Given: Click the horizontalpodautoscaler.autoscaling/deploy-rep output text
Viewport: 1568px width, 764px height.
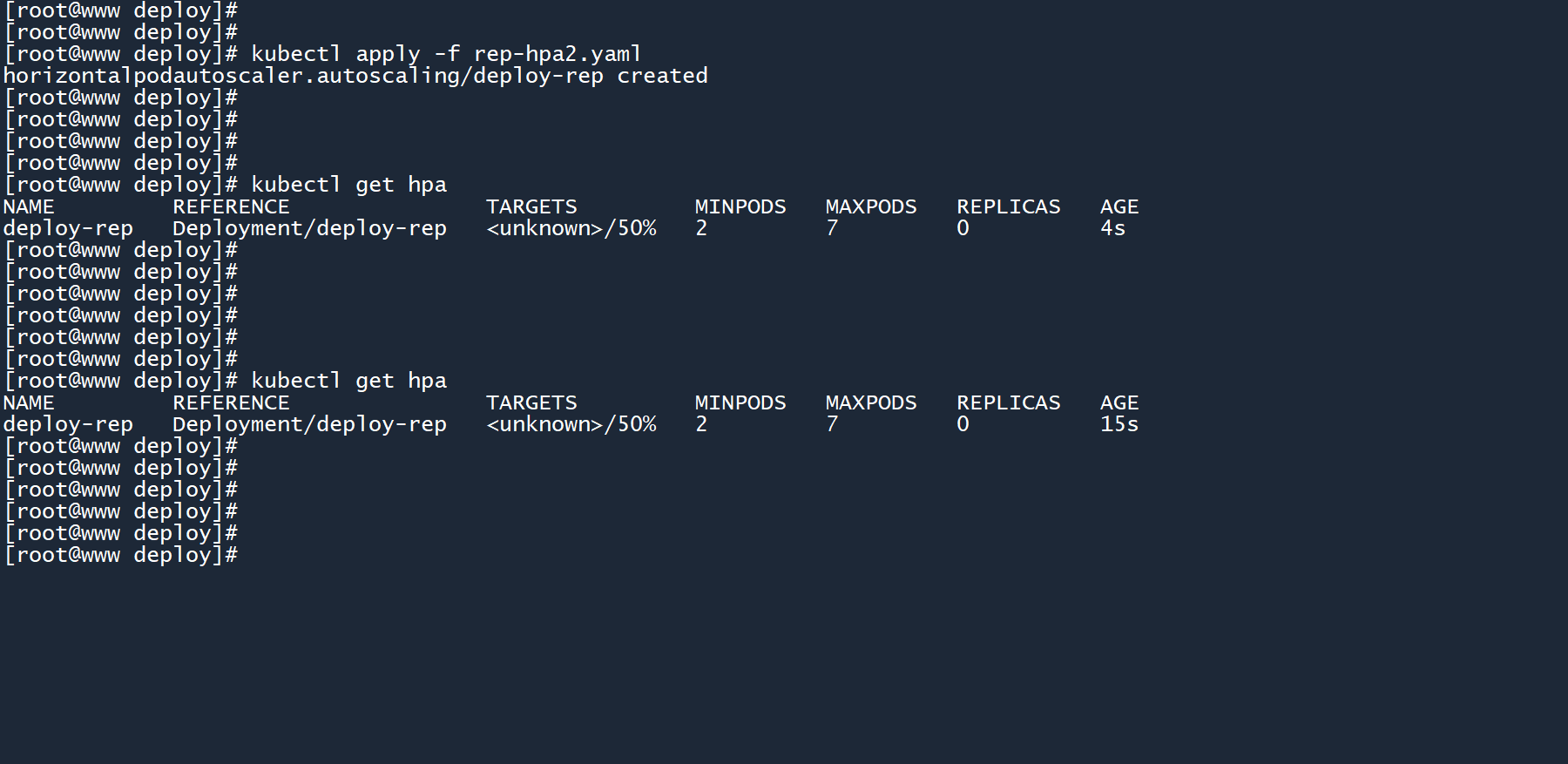Looking at the screenshot, I should pos(303,76).
